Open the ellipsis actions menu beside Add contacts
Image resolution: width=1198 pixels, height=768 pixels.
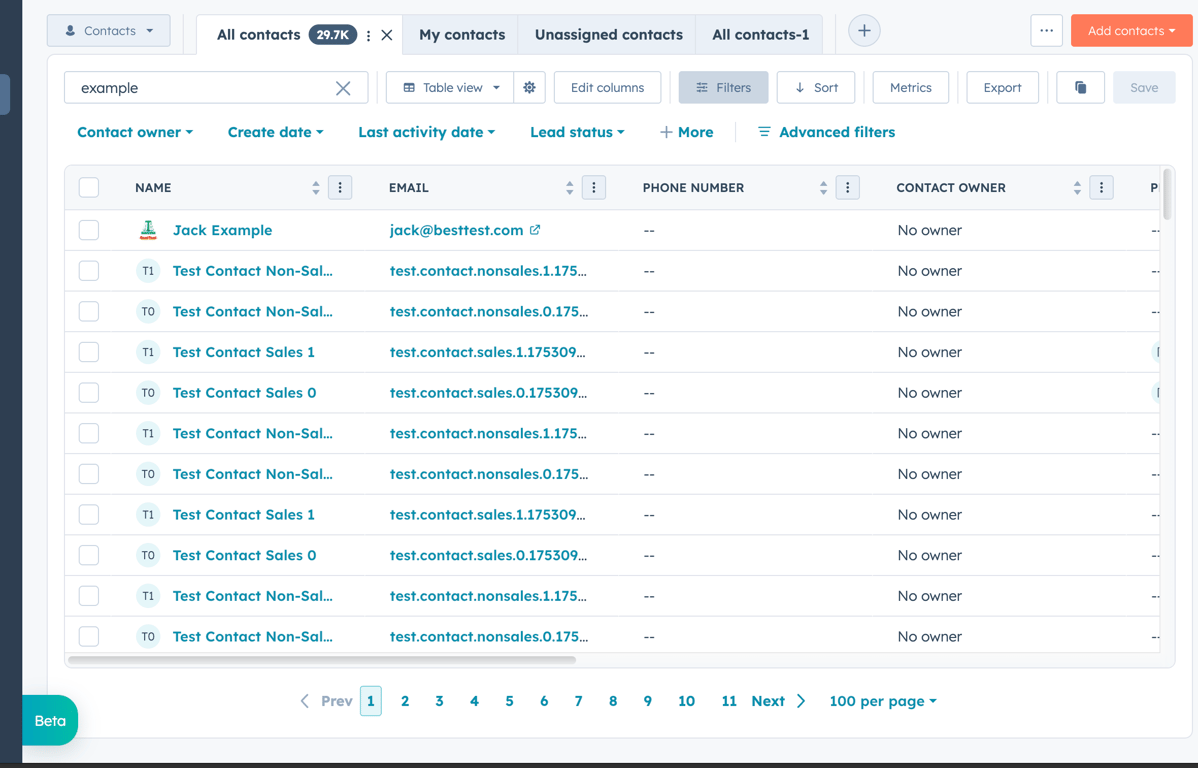click(x=1047, y=31)
